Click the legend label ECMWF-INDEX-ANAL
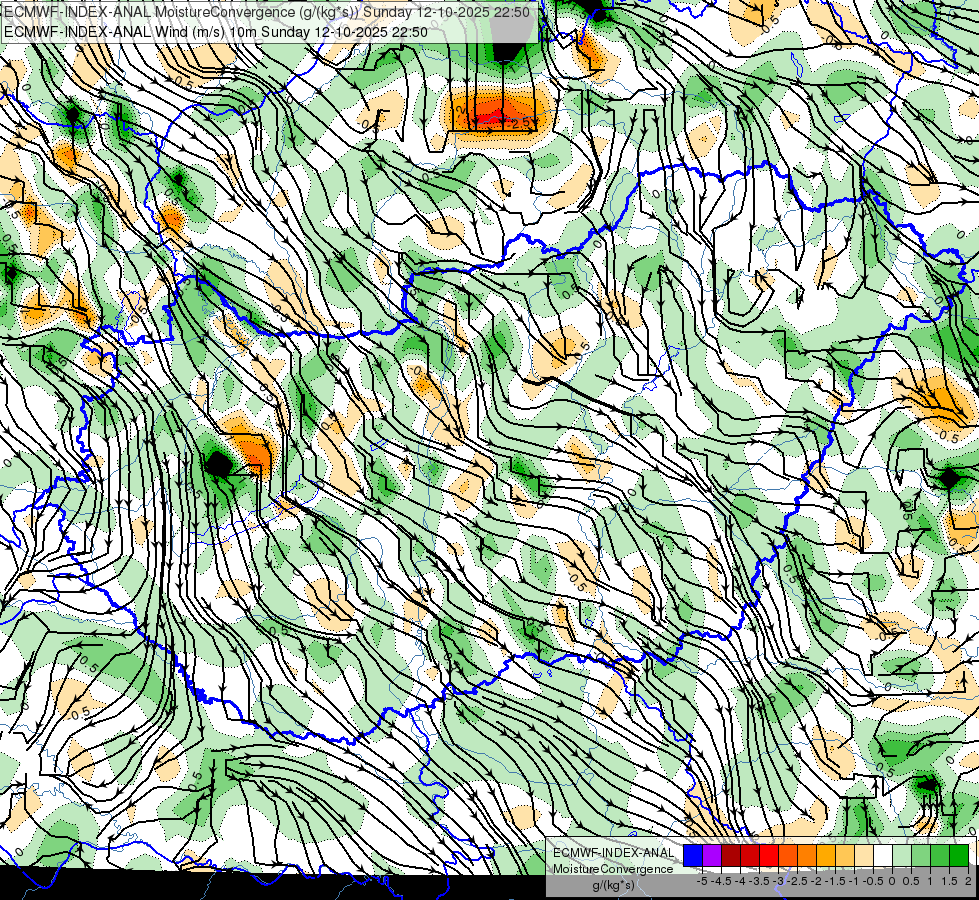The height and width of the screenshot is (900, 979). click(x=614, y=853)
